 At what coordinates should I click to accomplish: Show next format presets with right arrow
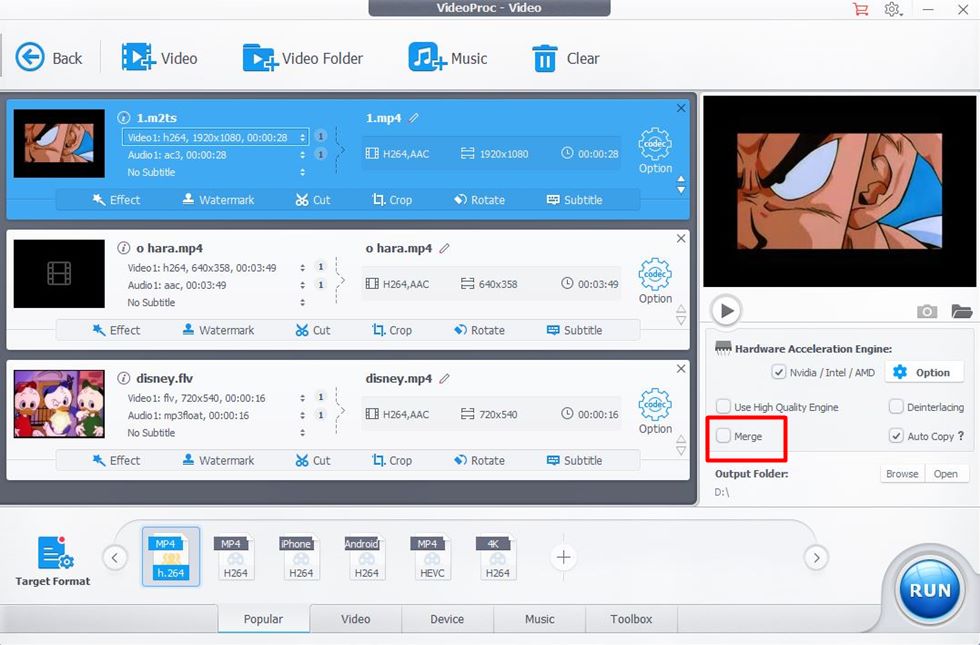click(x=816, y=558)
